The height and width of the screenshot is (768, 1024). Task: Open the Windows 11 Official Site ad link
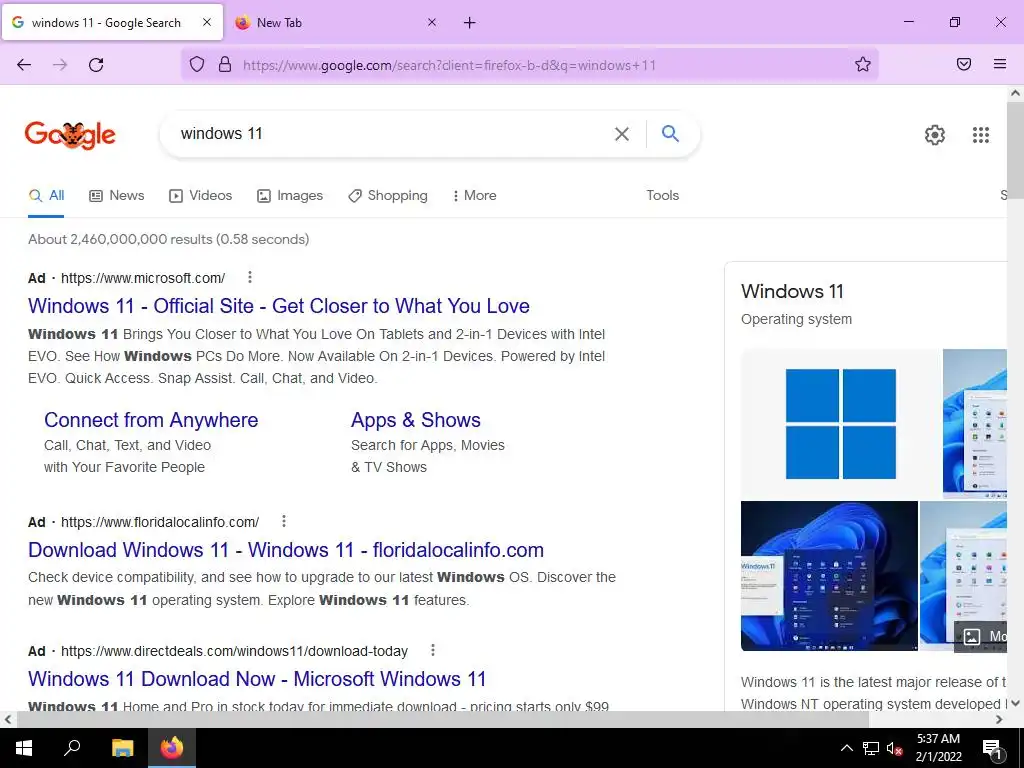[x=279, y=306]
